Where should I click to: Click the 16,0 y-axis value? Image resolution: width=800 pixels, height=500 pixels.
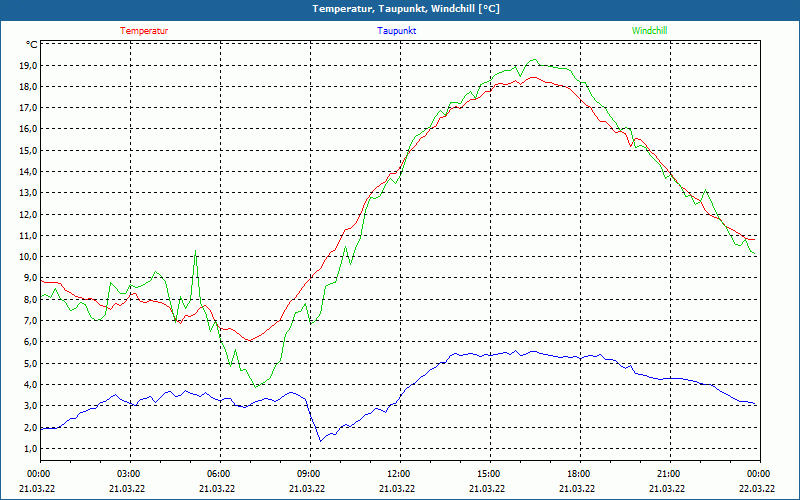click(x=28, y=129)
